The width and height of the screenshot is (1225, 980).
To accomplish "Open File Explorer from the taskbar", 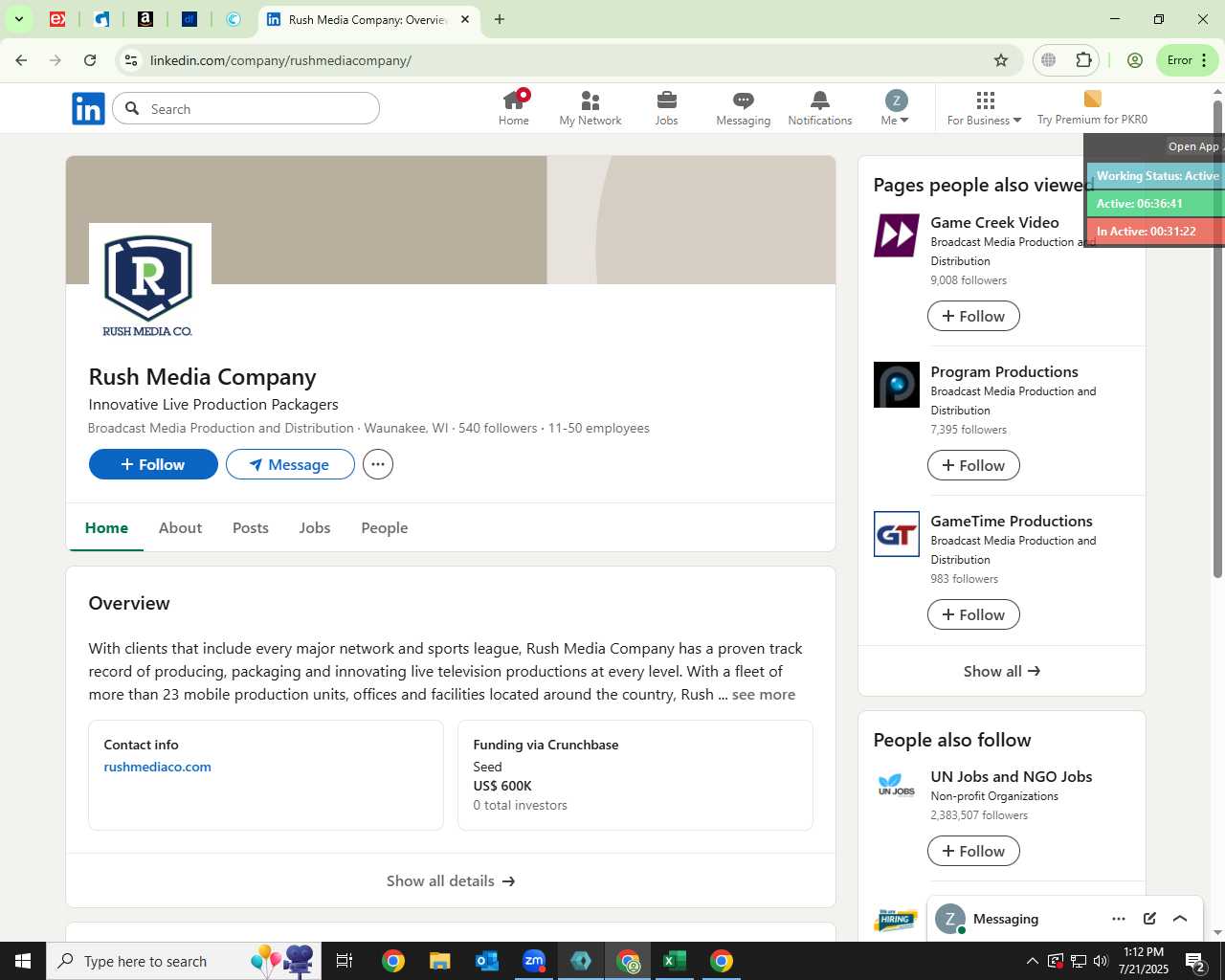I will (439, 961).
